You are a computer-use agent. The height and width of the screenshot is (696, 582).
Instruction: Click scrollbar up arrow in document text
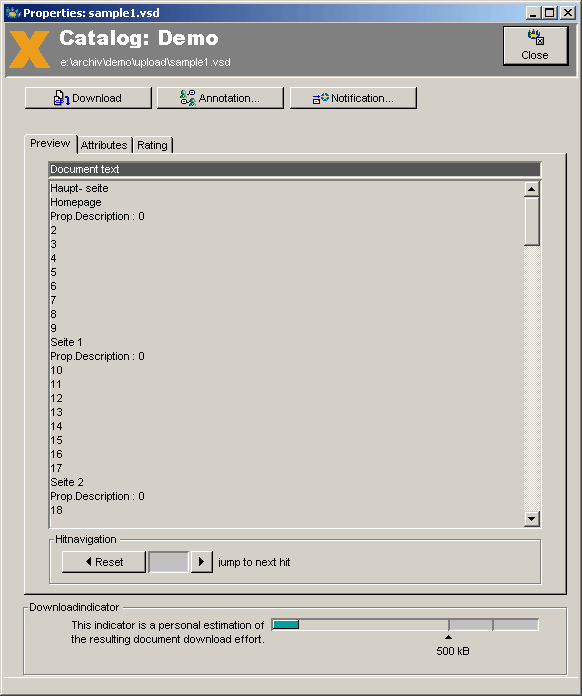pos(531,189)
